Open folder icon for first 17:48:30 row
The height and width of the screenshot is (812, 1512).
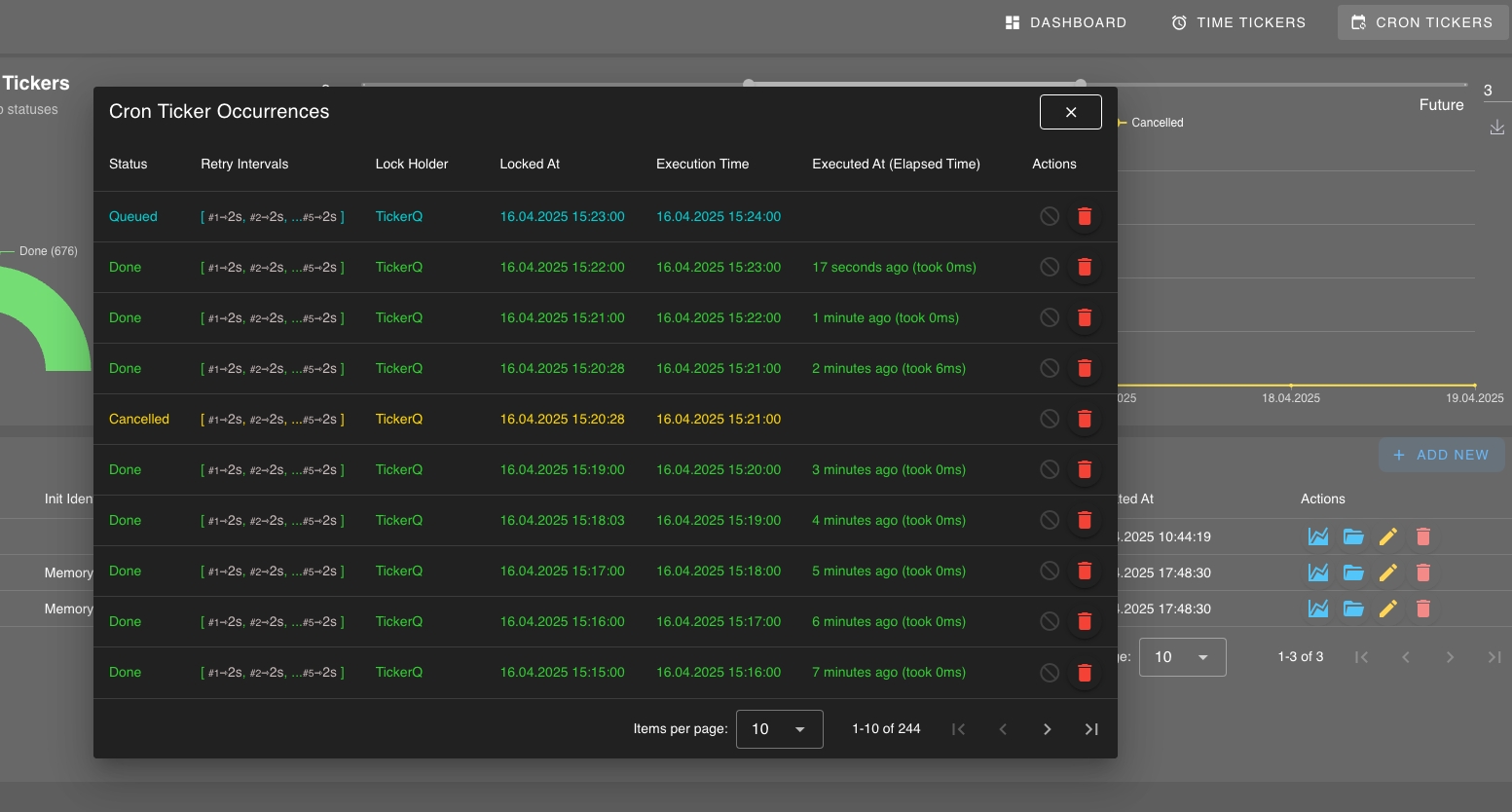(1353, 572)
